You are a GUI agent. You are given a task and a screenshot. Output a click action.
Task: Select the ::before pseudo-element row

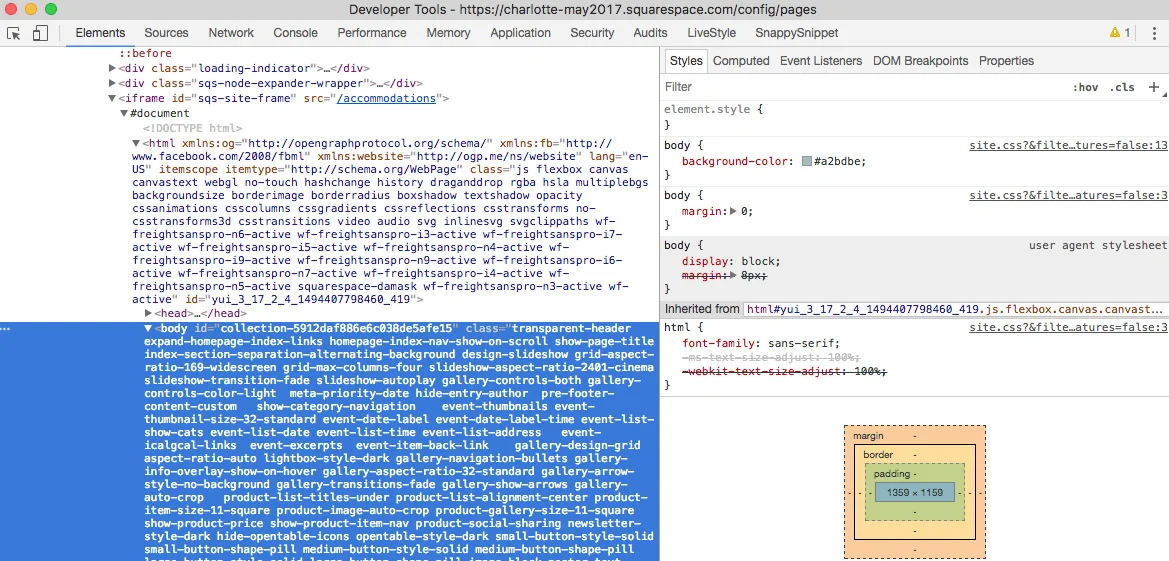click(x=145, y=54)
